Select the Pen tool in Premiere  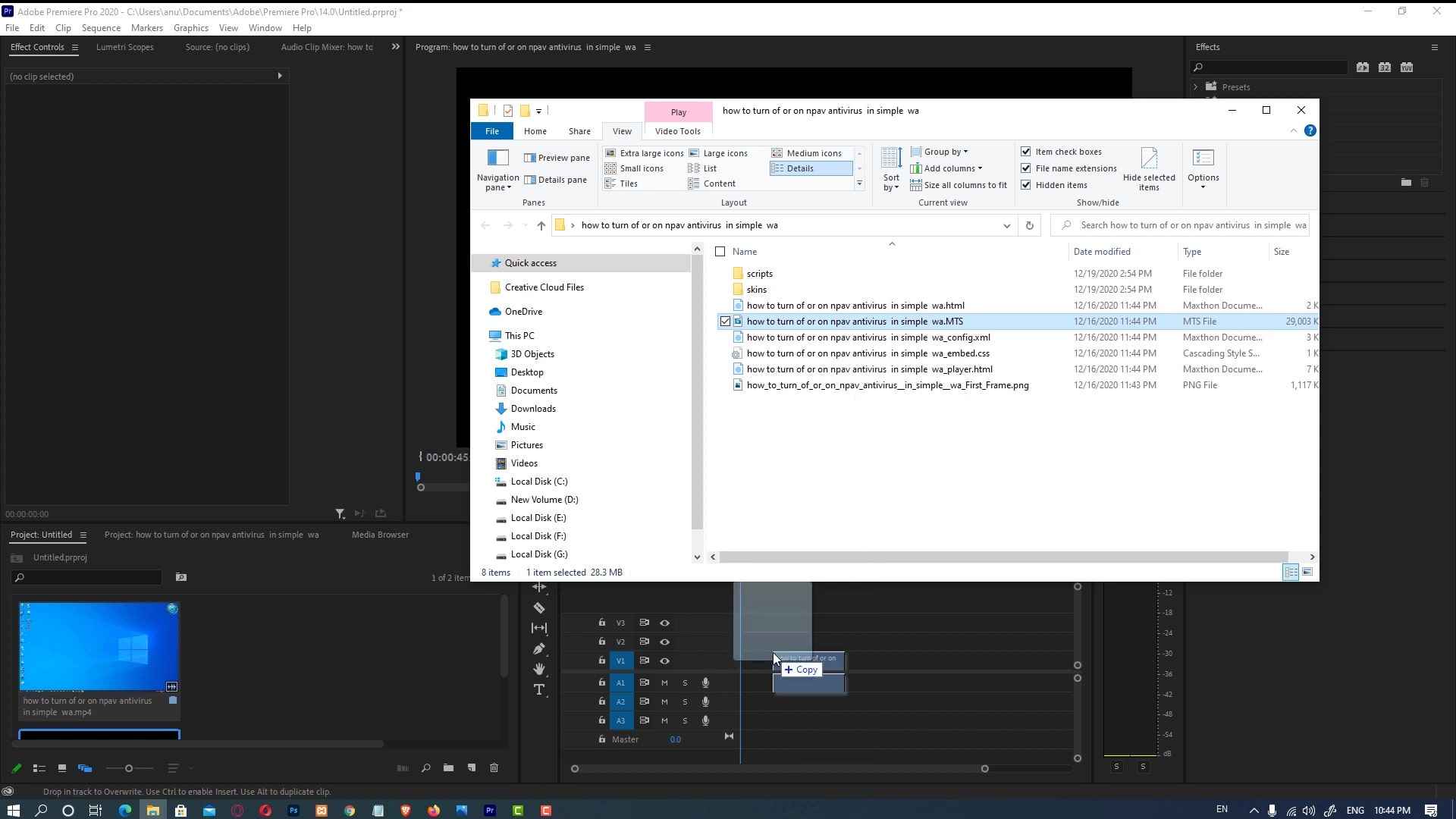(x=539, y=649)
